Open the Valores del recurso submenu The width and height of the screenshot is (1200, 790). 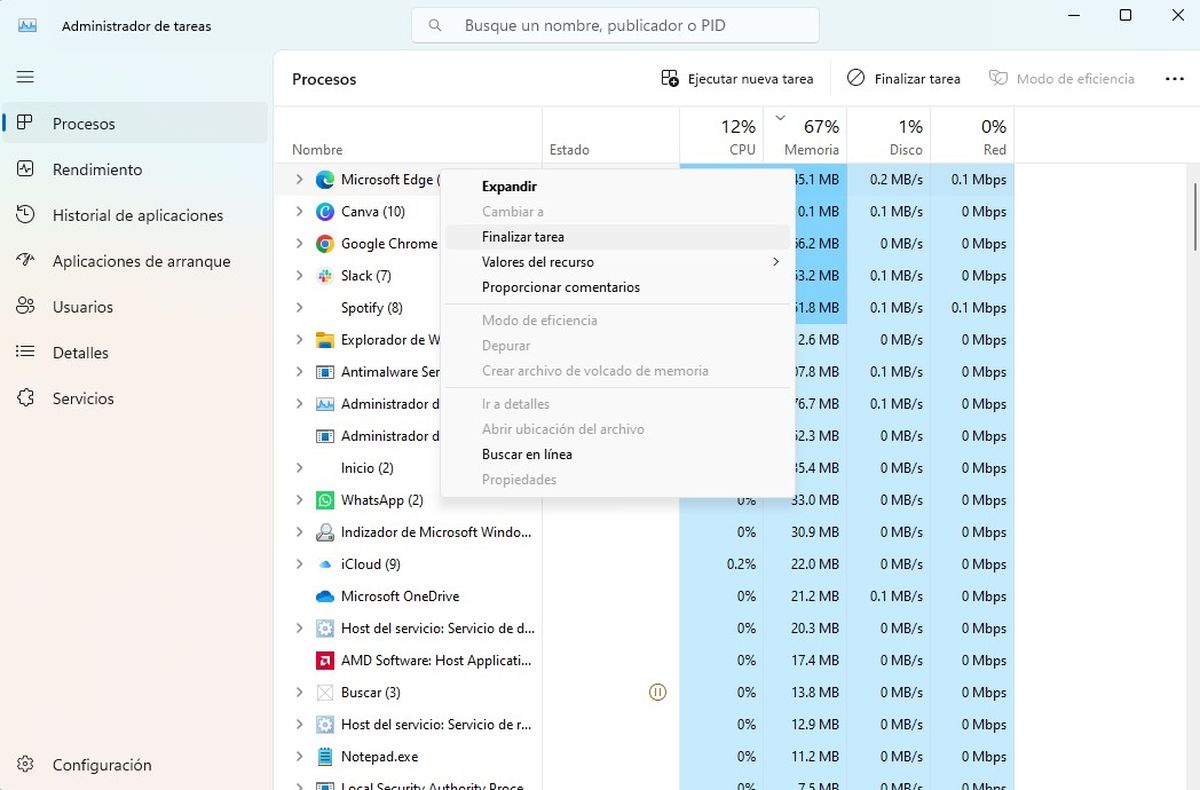[537, 261]
